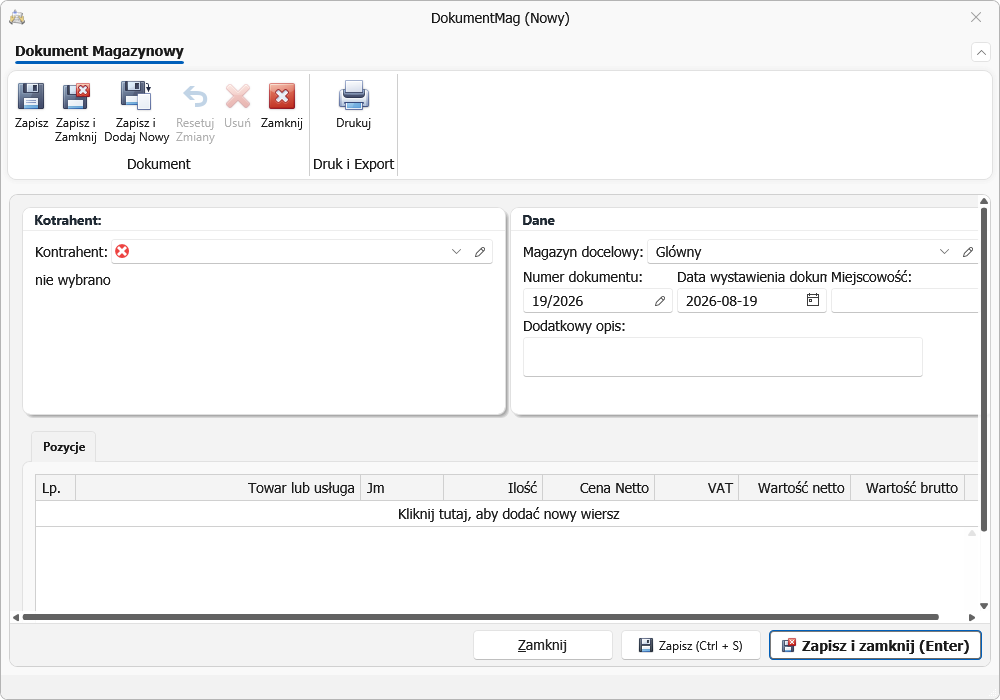The height and width of the screenshot is (700, 1000).
Task: Click pencil edit icon next to Kontrahent
Action: [x=480, y=252]
